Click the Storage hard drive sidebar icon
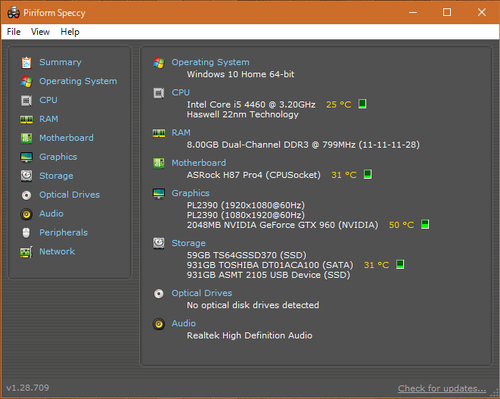The height and width of the screenshot is (399, 500). 26,176
